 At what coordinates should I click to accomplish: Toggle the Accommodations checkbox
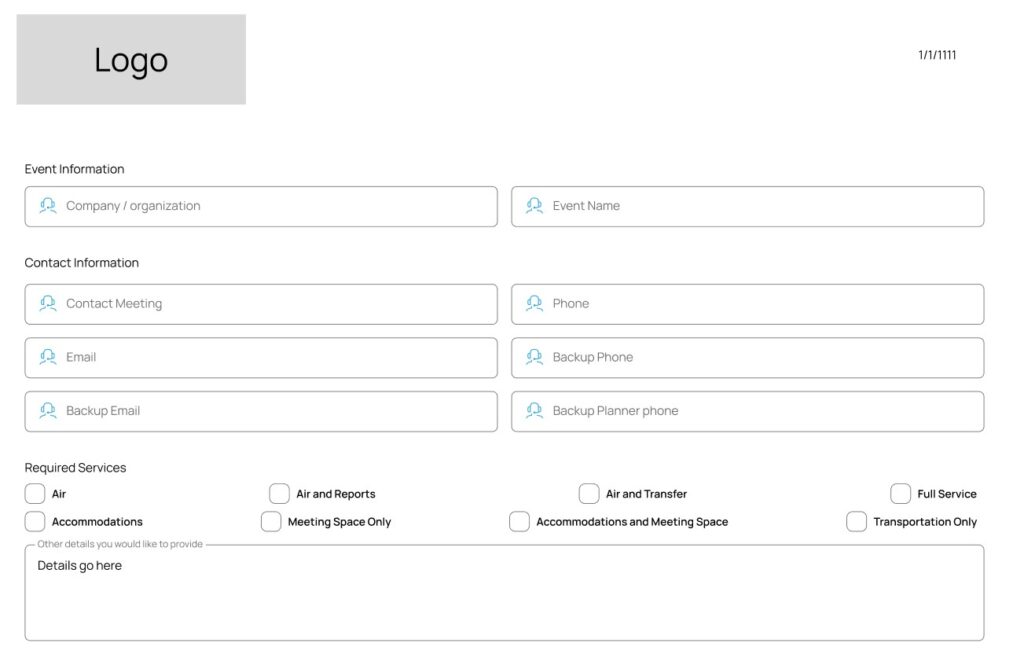click(x=35, y=522)
